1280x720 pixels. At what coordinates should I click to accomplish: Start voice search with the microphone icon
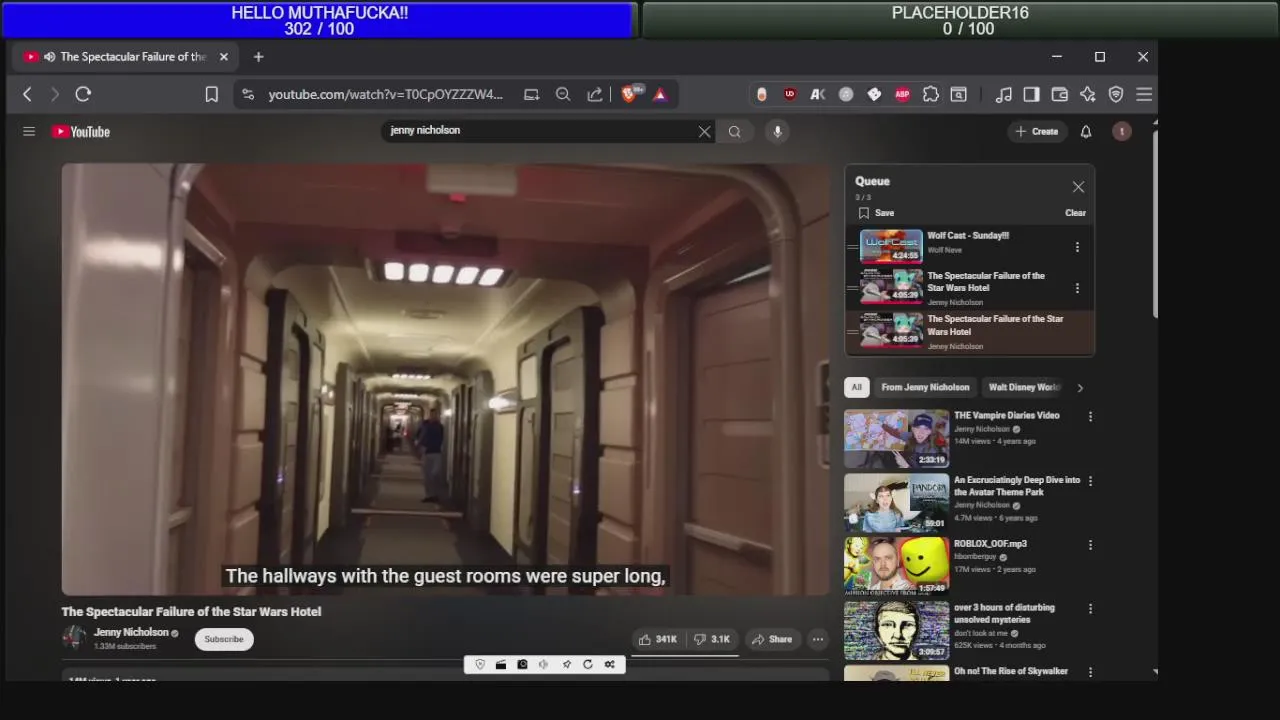[777, 131]
